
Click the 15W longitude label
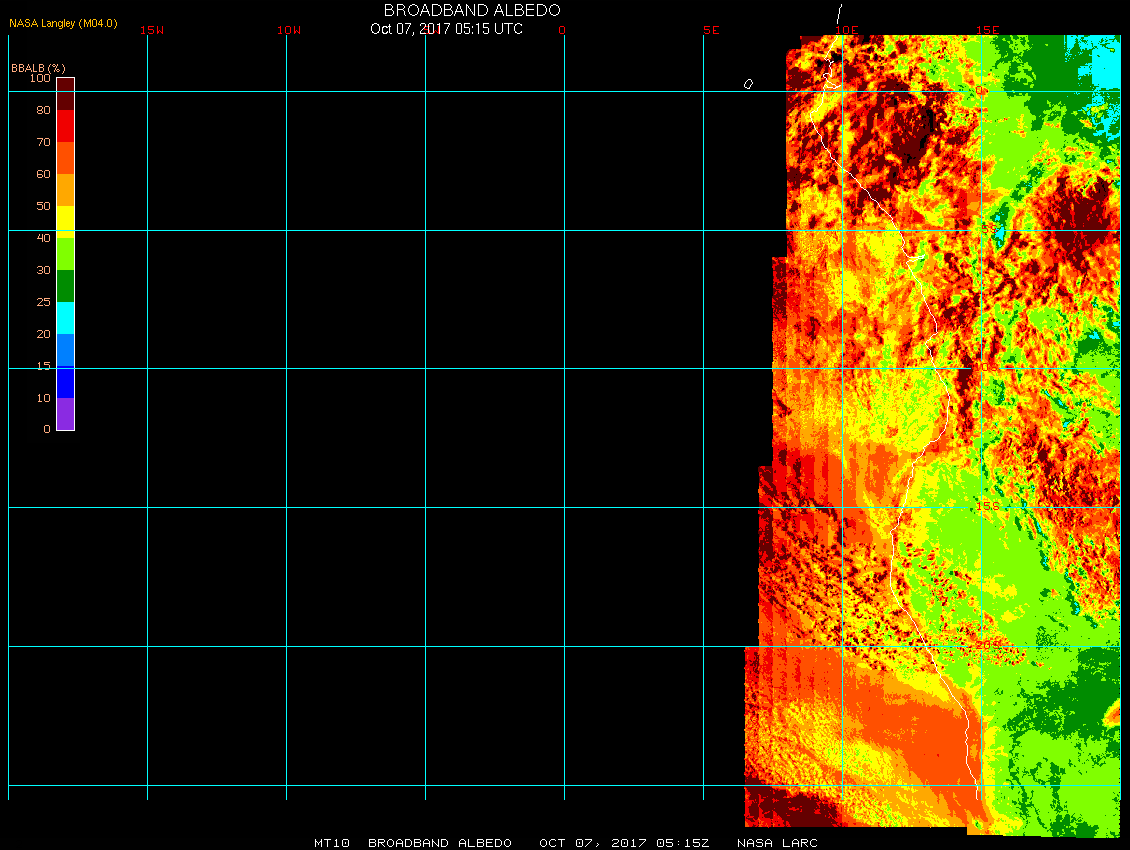[x=152, y=30]
